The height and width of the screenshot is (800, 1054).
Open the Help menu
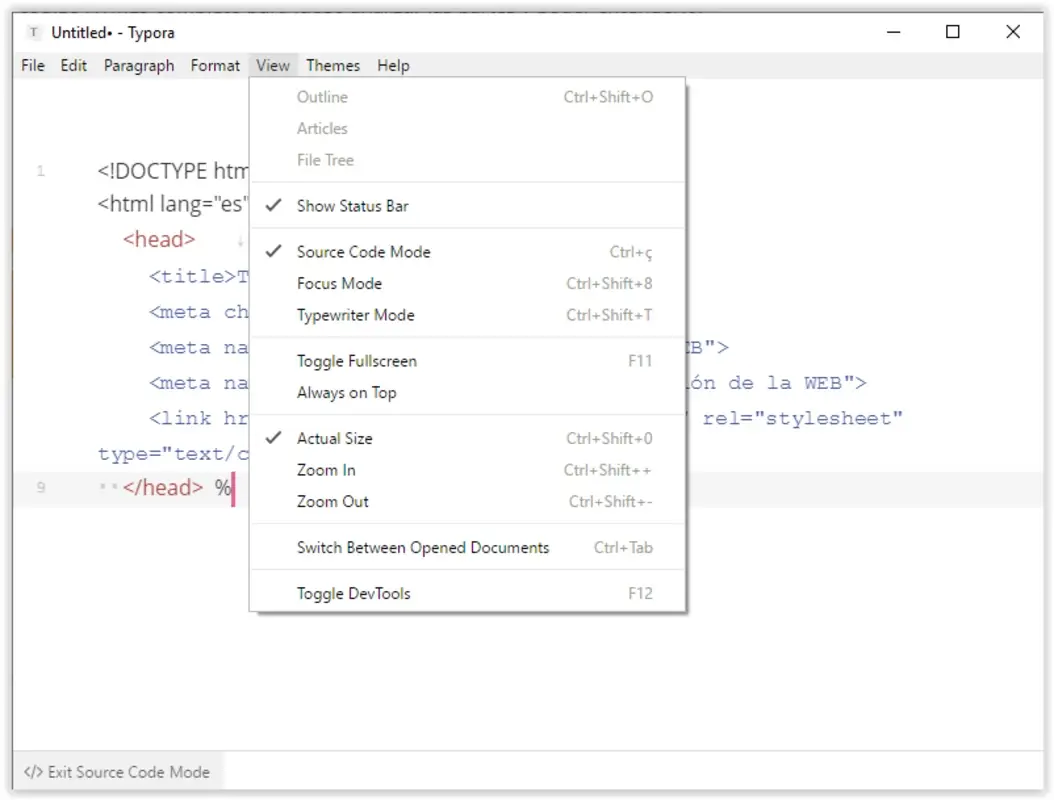(x=393, y=65)
